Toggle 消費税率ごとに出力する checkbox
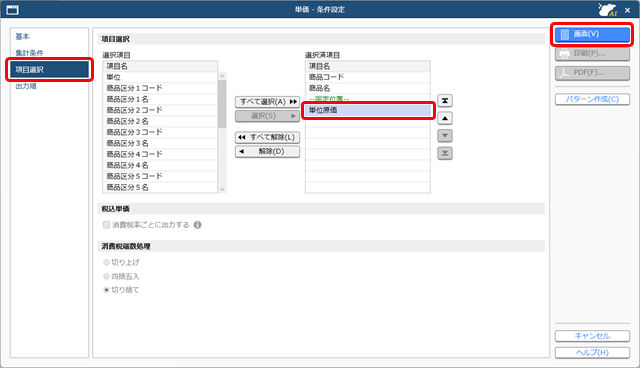 pyautogui.click(x=107, y=225)
